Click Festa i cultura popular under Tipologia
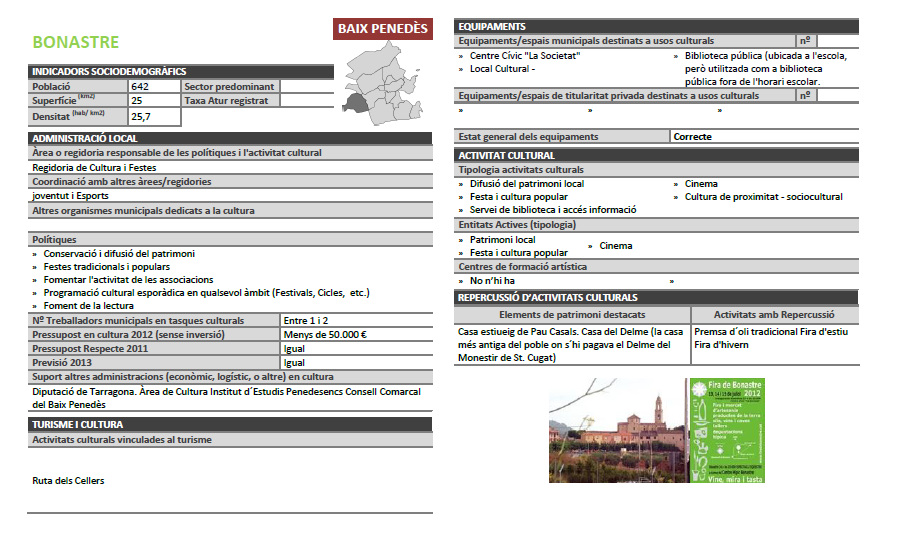This screenshot has width=902, height=534. click(x=519, y=197)
